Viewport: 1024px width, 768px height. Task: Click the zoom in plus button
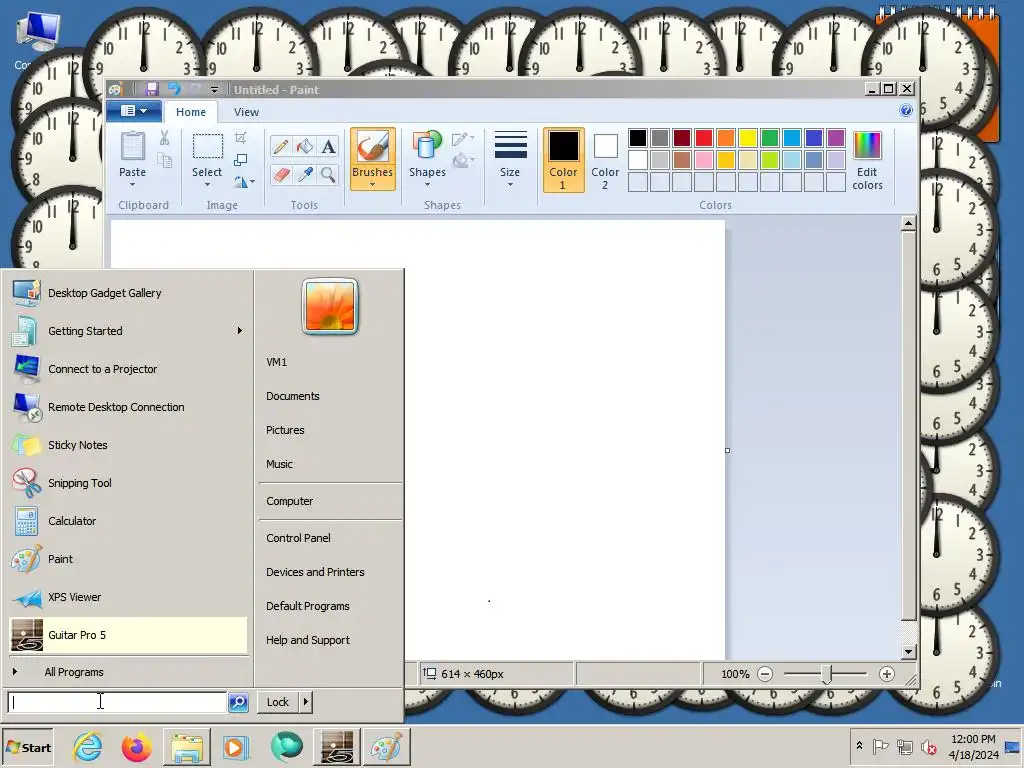[x=886, y=674]
